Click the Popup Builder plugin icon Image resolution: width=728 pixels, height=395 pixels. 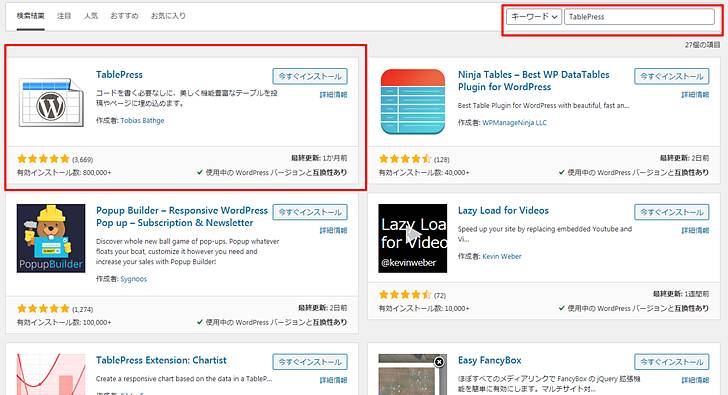[x=51, y=238]
